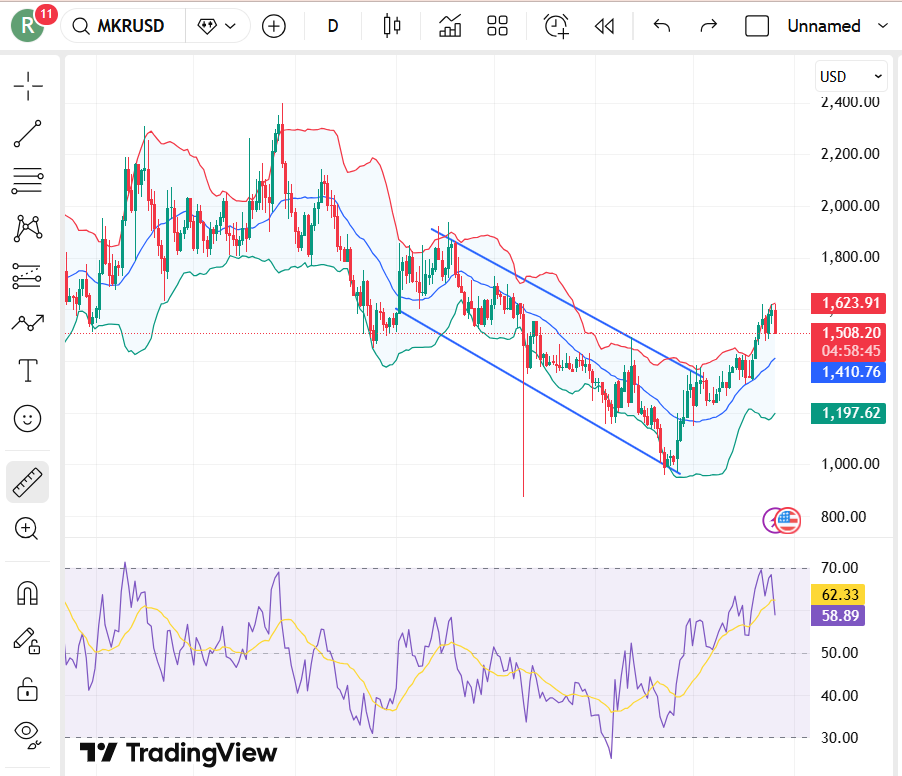Open the XABCD pattern tools
This screenshot has width=902, height=776.
point(28,229)
